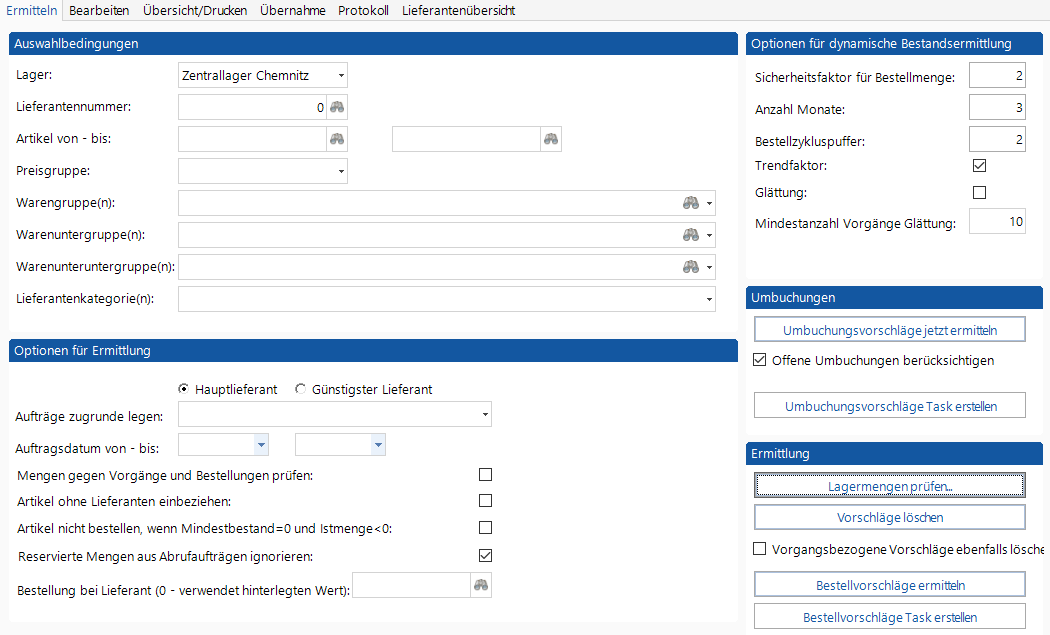Viewport: 1050px width, 635px height.
Task: Click the 'Anzahl Monate' input field
Action: click(x=997, y=107)
